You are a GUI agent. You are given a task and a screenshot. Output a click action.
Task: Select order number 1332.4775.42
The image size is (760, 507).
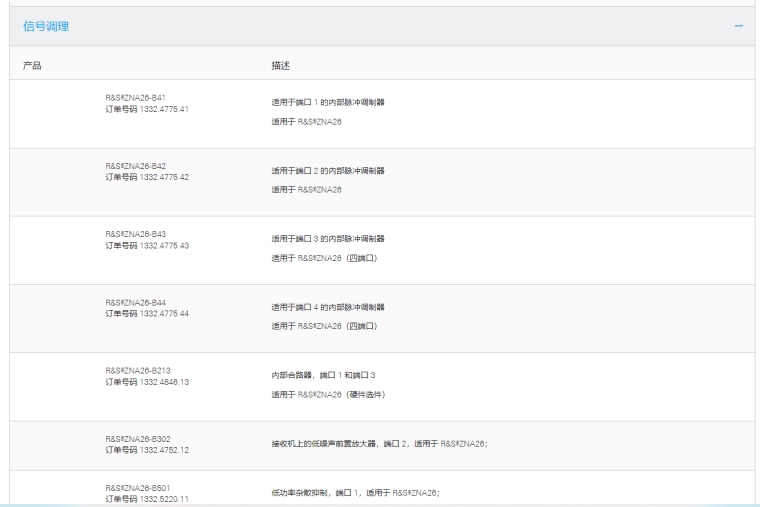147,176
